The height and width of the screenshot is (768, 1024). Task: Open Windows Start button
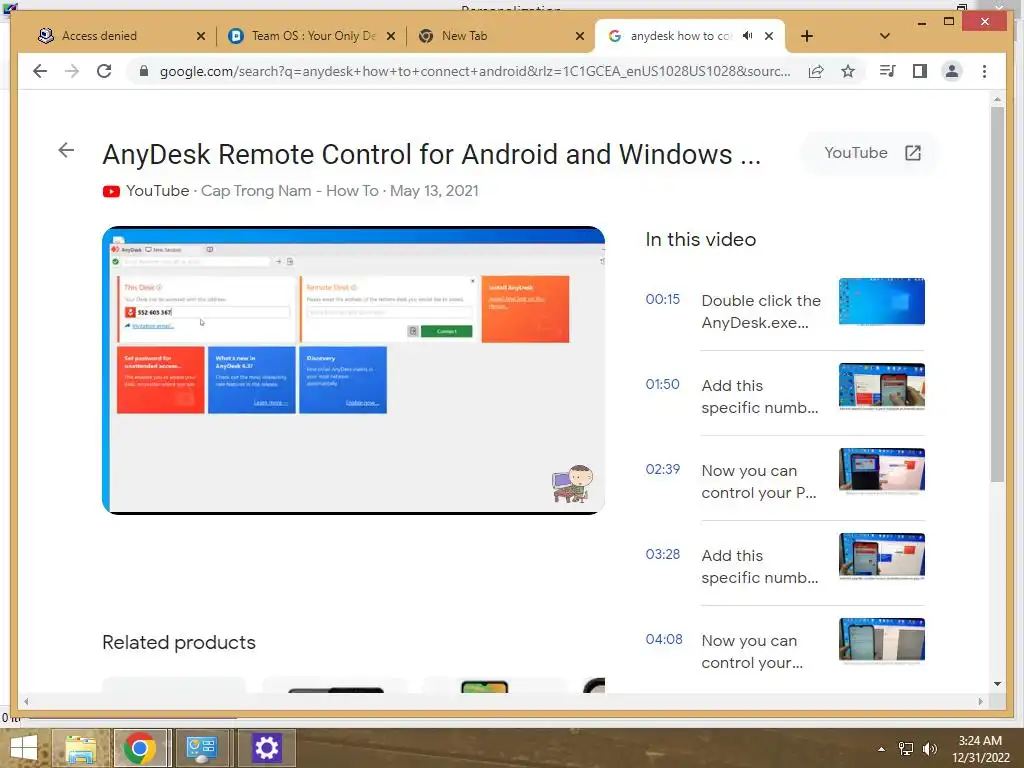click(24, 748)
